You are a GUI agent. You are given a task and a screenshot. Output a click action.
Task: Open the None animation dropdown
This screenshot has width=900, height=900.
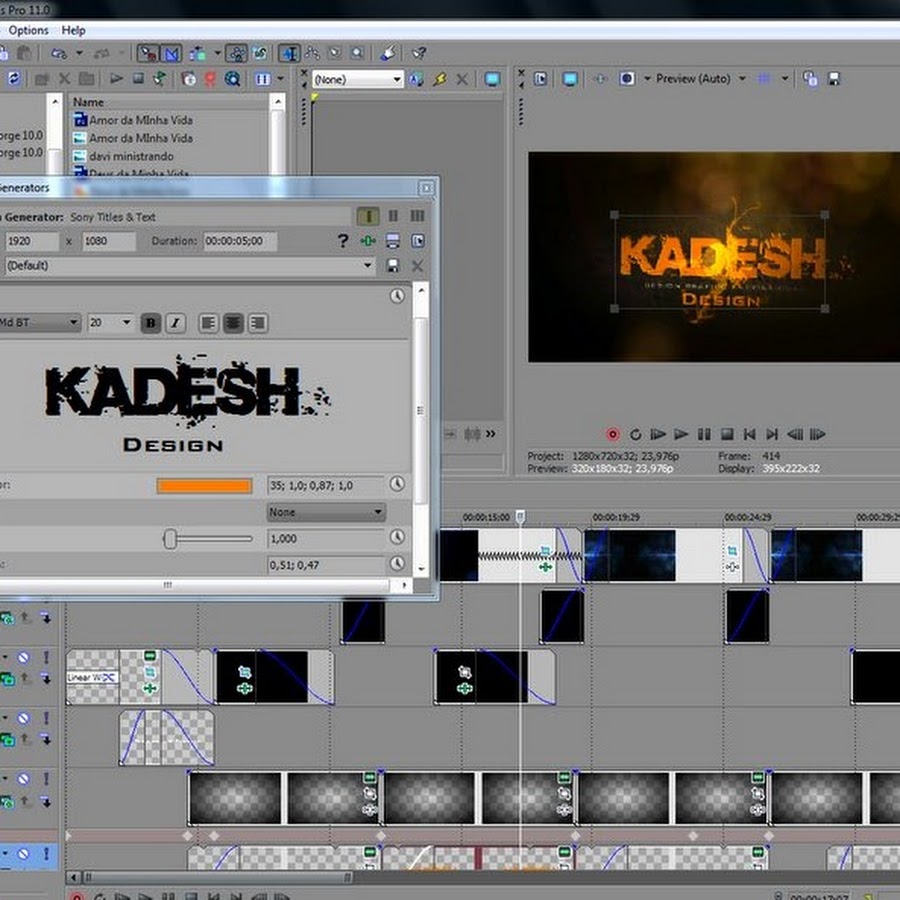coord(326,512)
